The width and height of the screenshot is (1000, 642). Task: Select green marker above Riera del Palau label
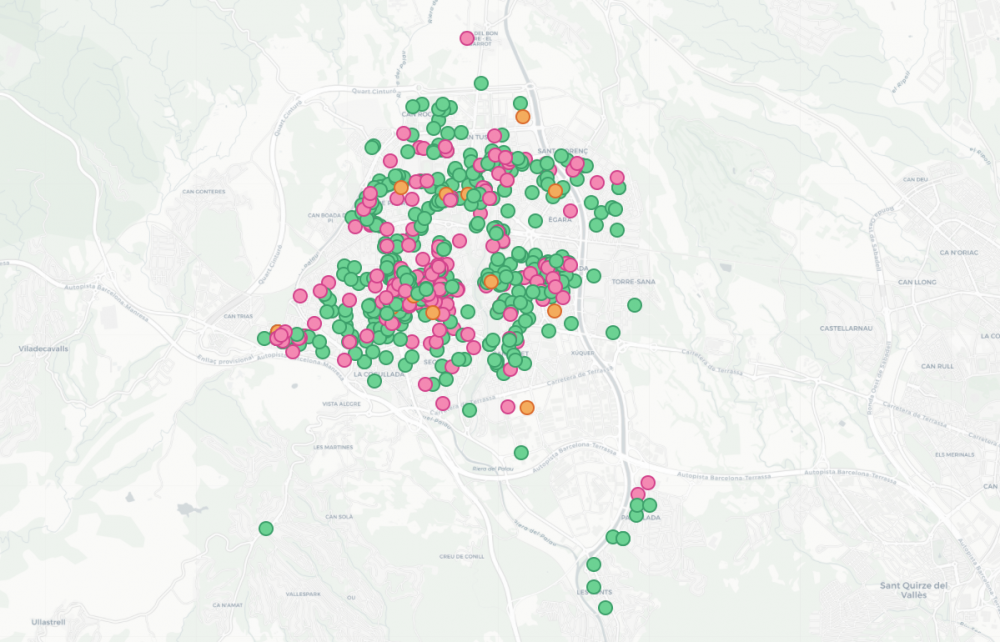pyautogui.click(x=521, y=453)
